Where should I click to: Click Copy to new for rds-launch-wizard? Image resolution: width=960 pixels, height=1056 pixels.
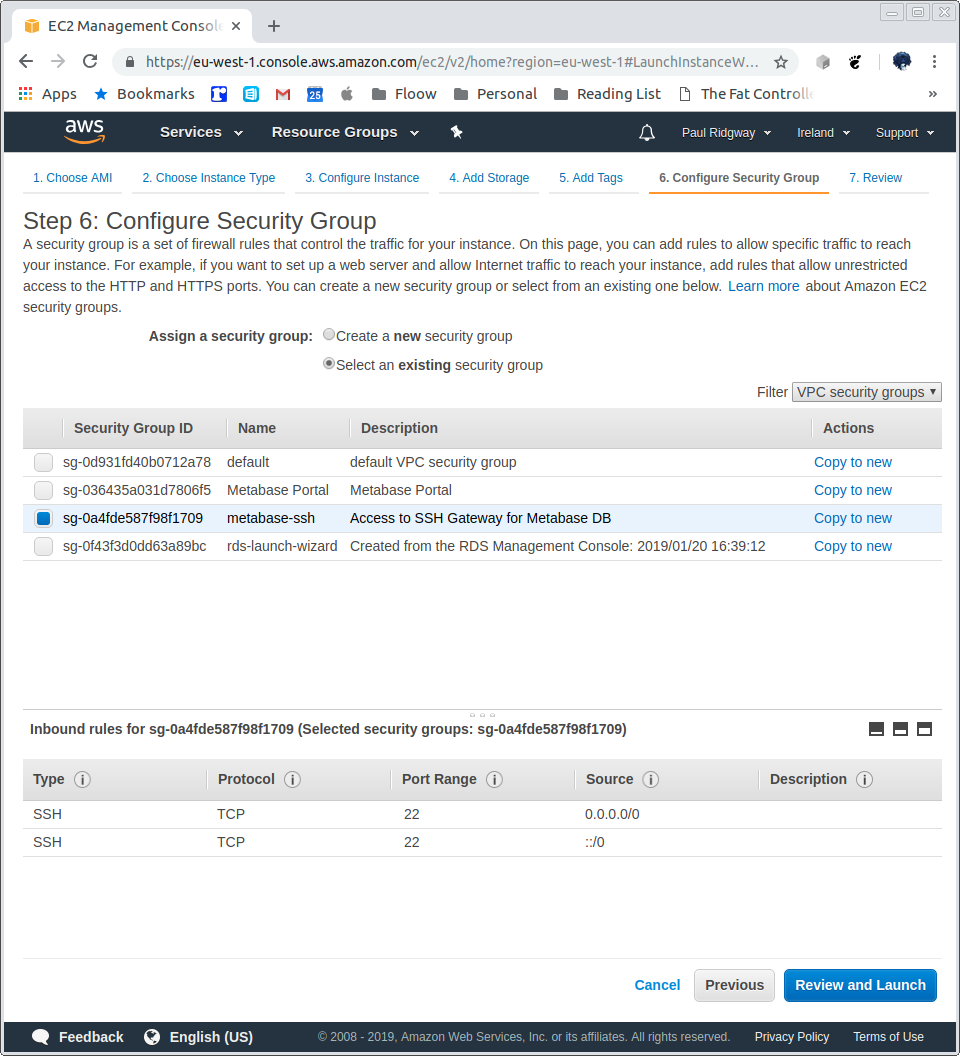click(852, 546)
